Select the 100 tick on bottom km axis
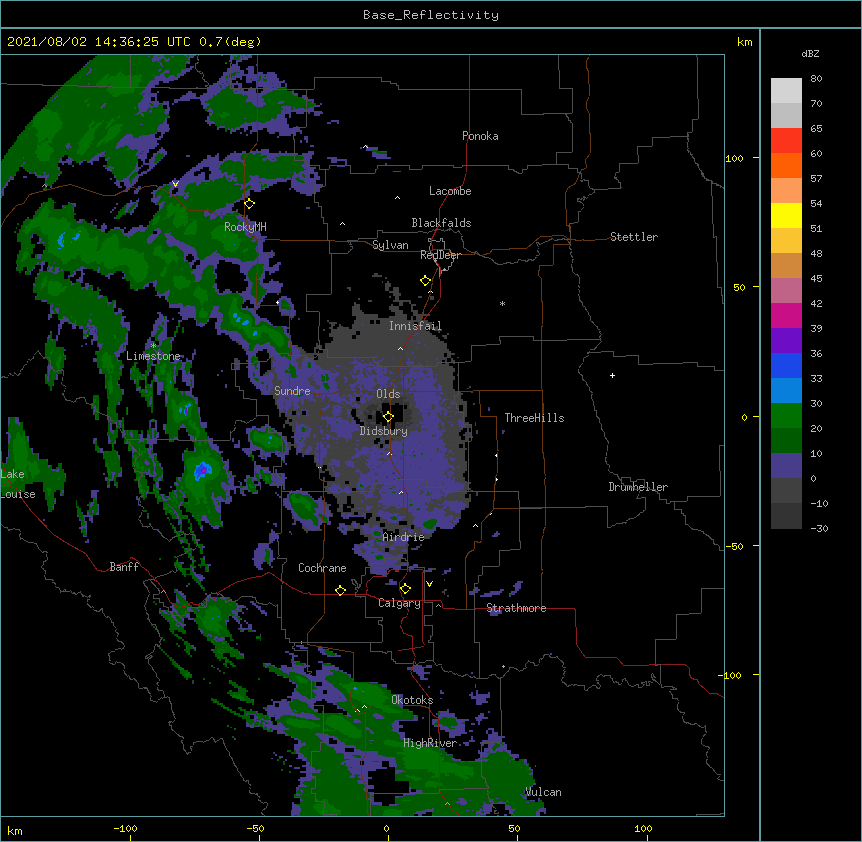Image resolution: width=862 pixels, height=842 pixels. 643,828
